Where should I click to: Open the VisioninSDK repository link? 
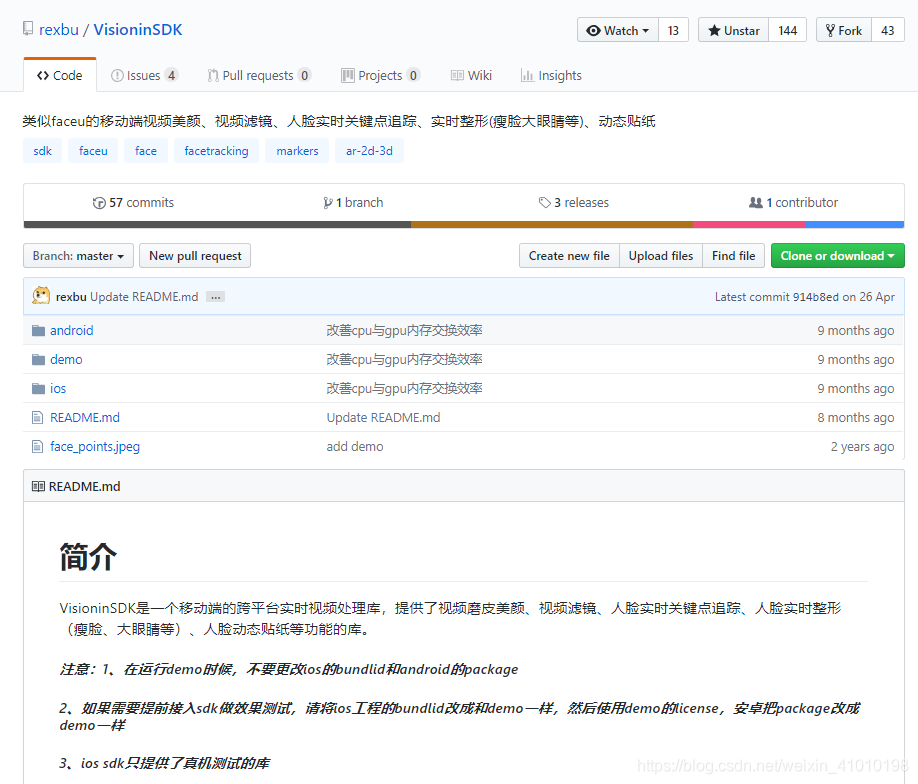coord(138,30)
